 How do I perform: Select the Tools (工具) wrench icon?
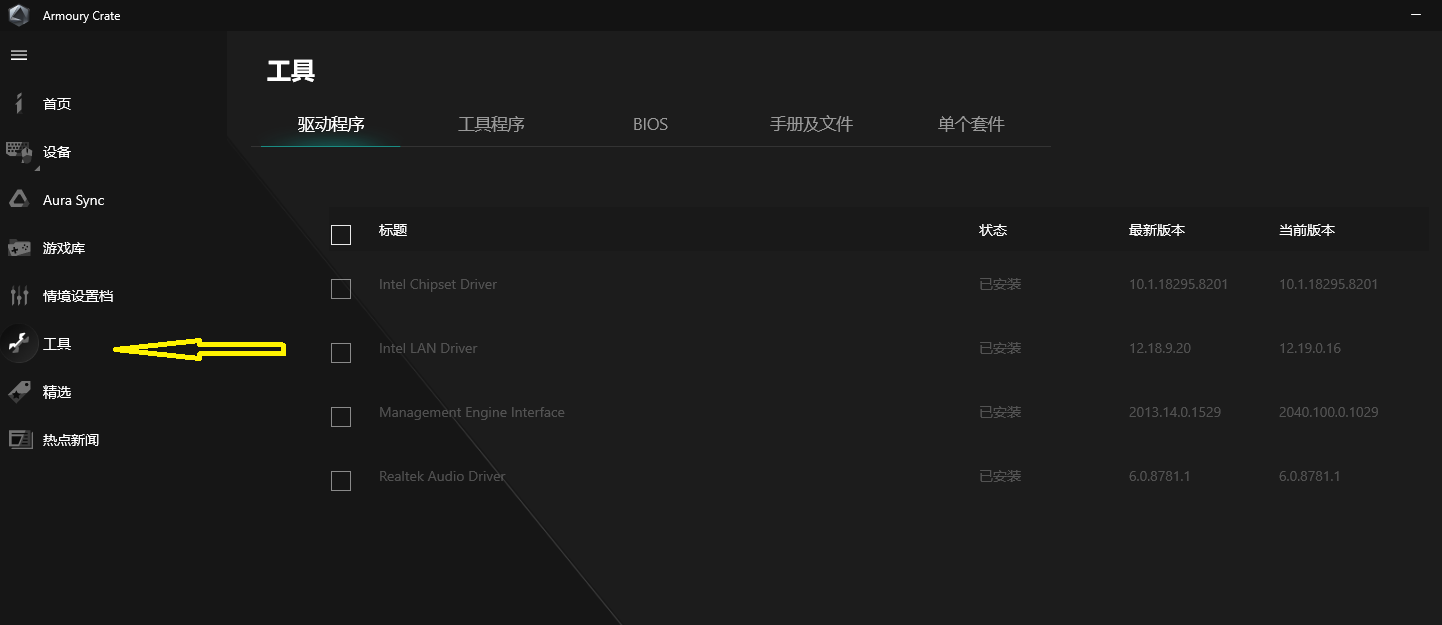point(19,343)
